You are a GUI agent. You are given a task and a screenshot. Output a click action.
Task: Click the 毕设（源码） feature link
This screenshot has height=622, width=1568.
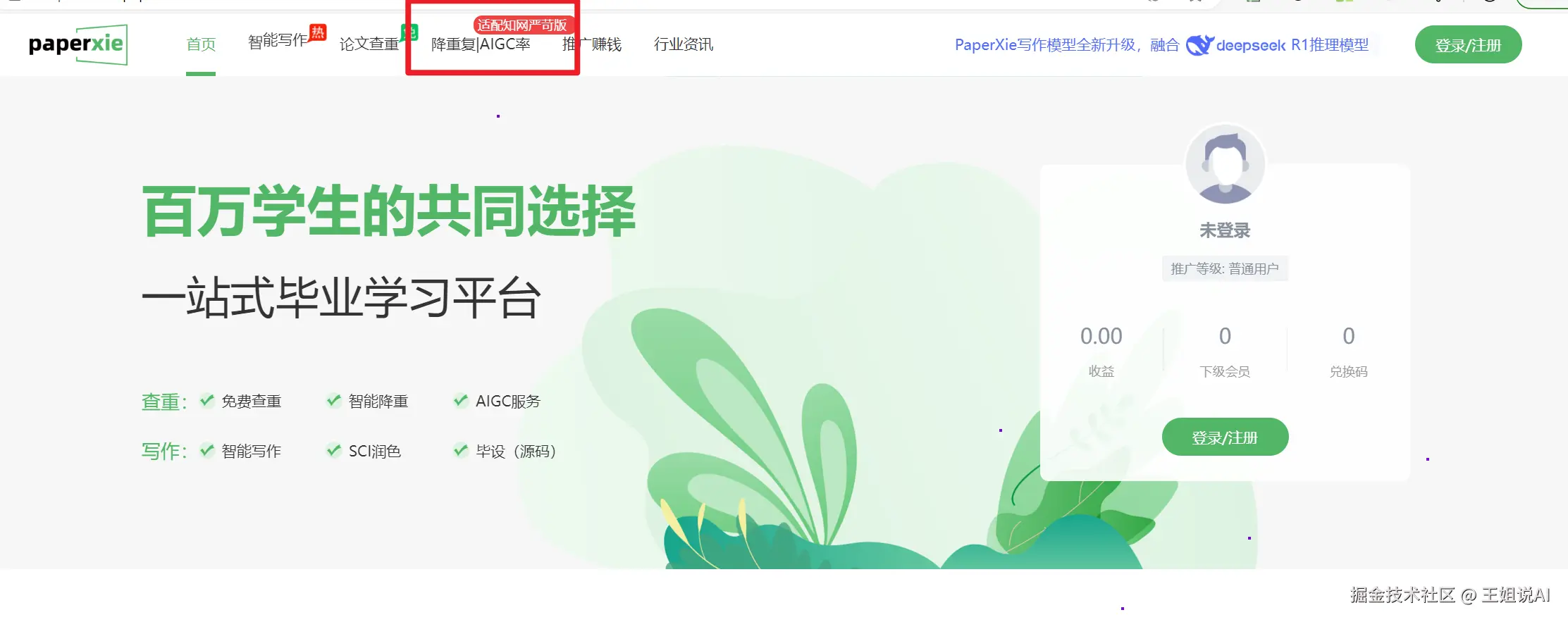(x=517, y=451)
